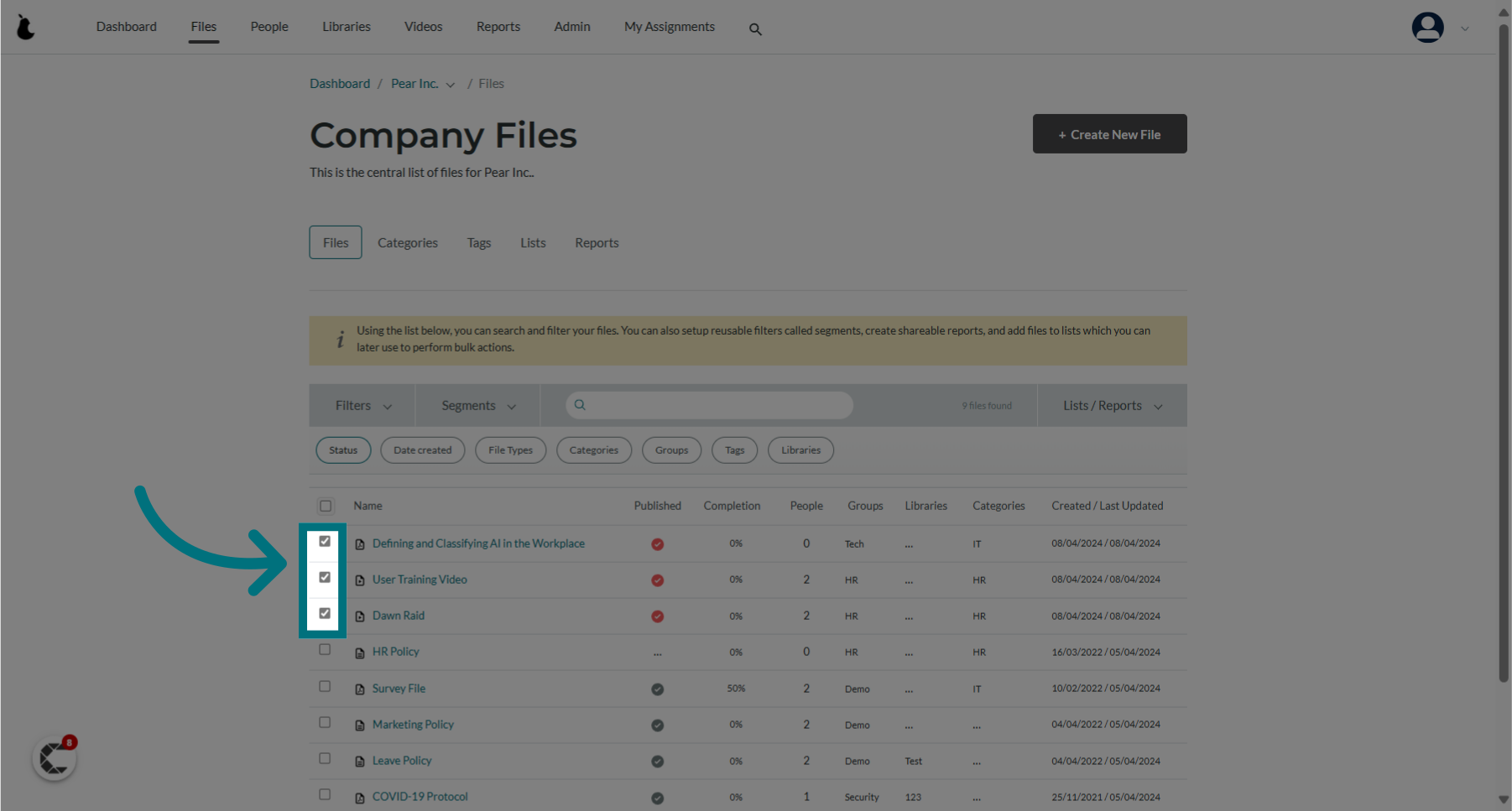Image resolution: width=1512 pixels, height=811 pixels.
Task: Open the chat widget launcher icon
Action: [55, 759]
